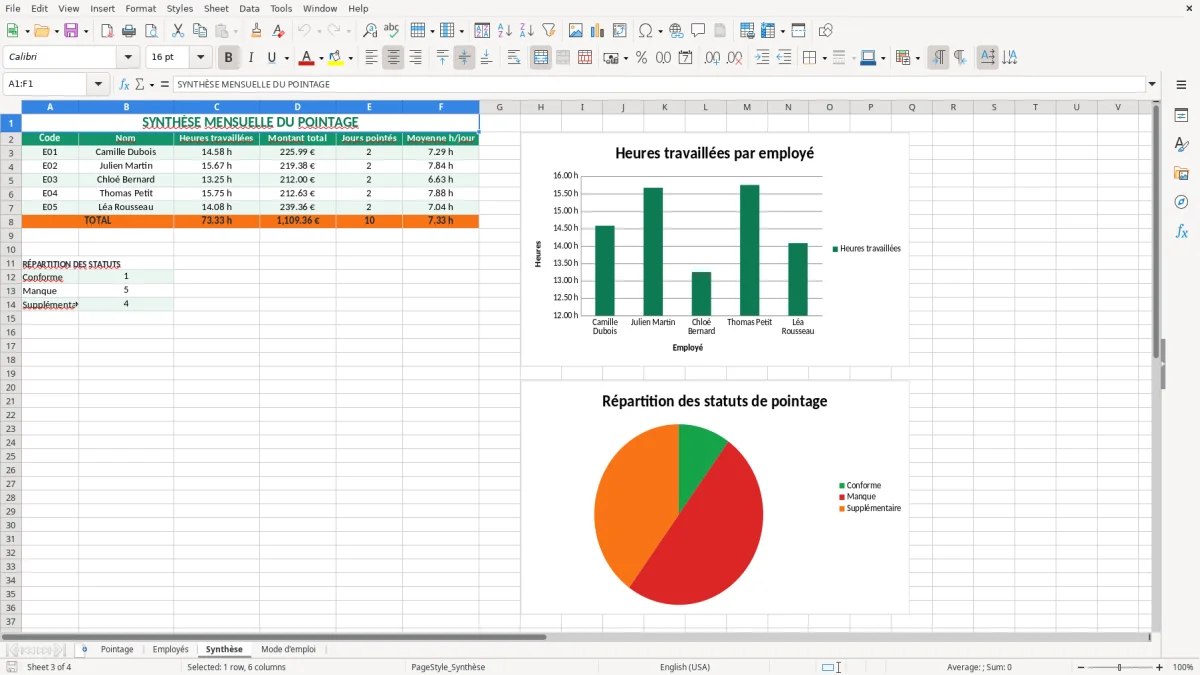Toggle Bold formatting
The image size is (1200, 675).
click(x=229, y=58)
